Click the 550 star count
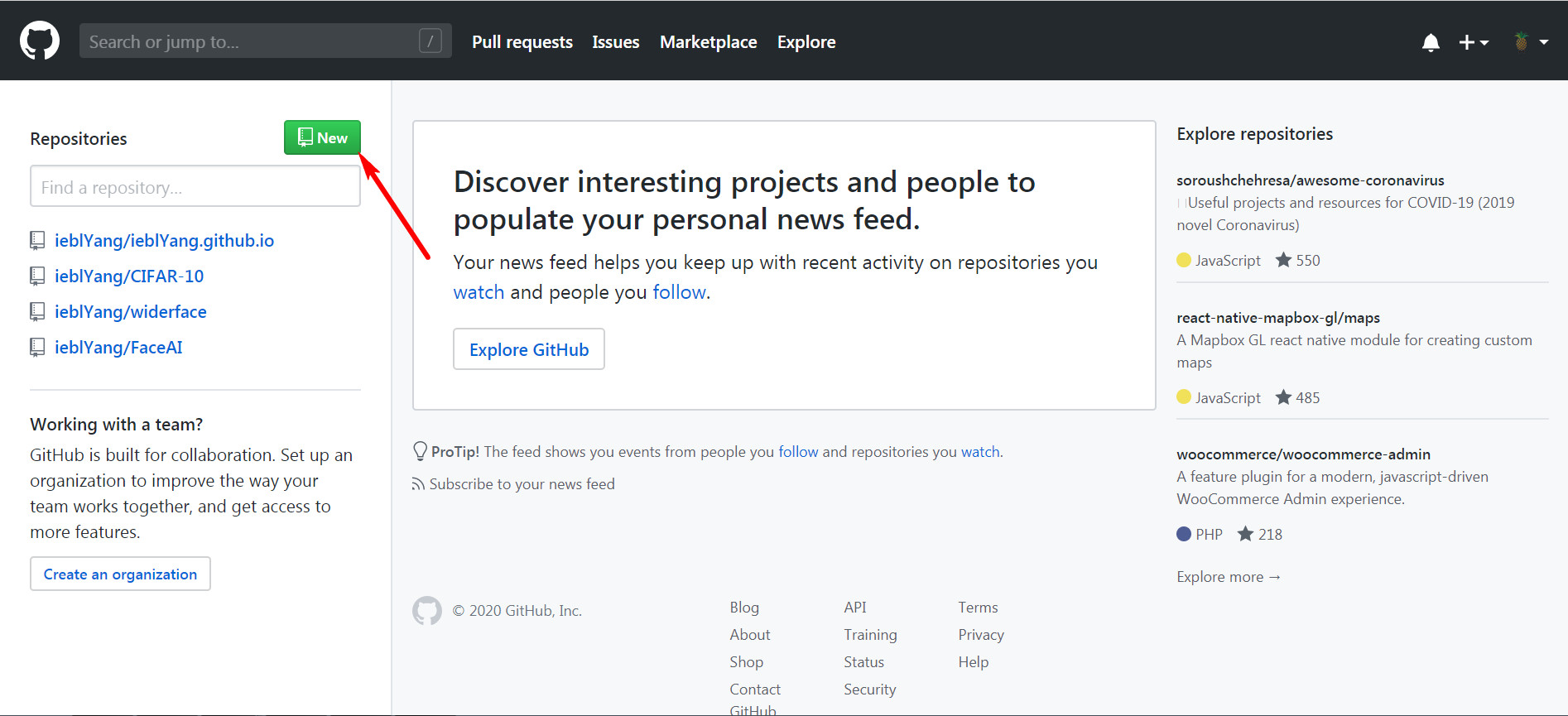Image resolution: width=1568 pixels, height=716 pixels. [1308, 261]
